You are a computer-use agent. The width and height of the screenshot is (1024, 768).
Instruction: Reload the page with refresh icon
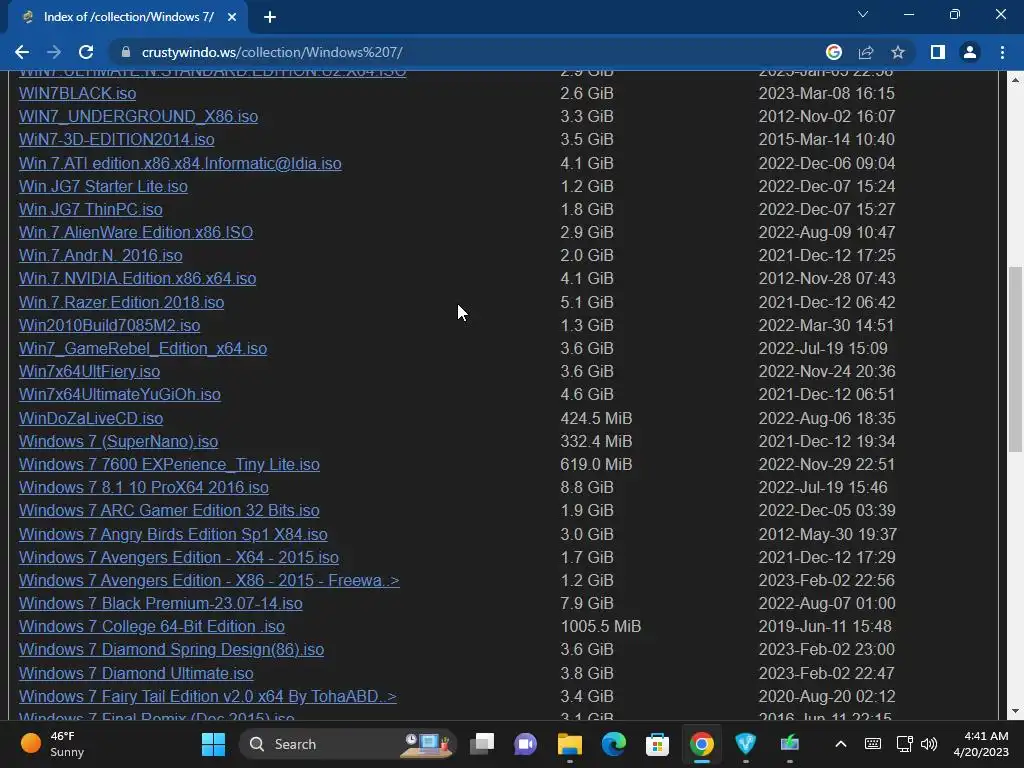[86, 52]
